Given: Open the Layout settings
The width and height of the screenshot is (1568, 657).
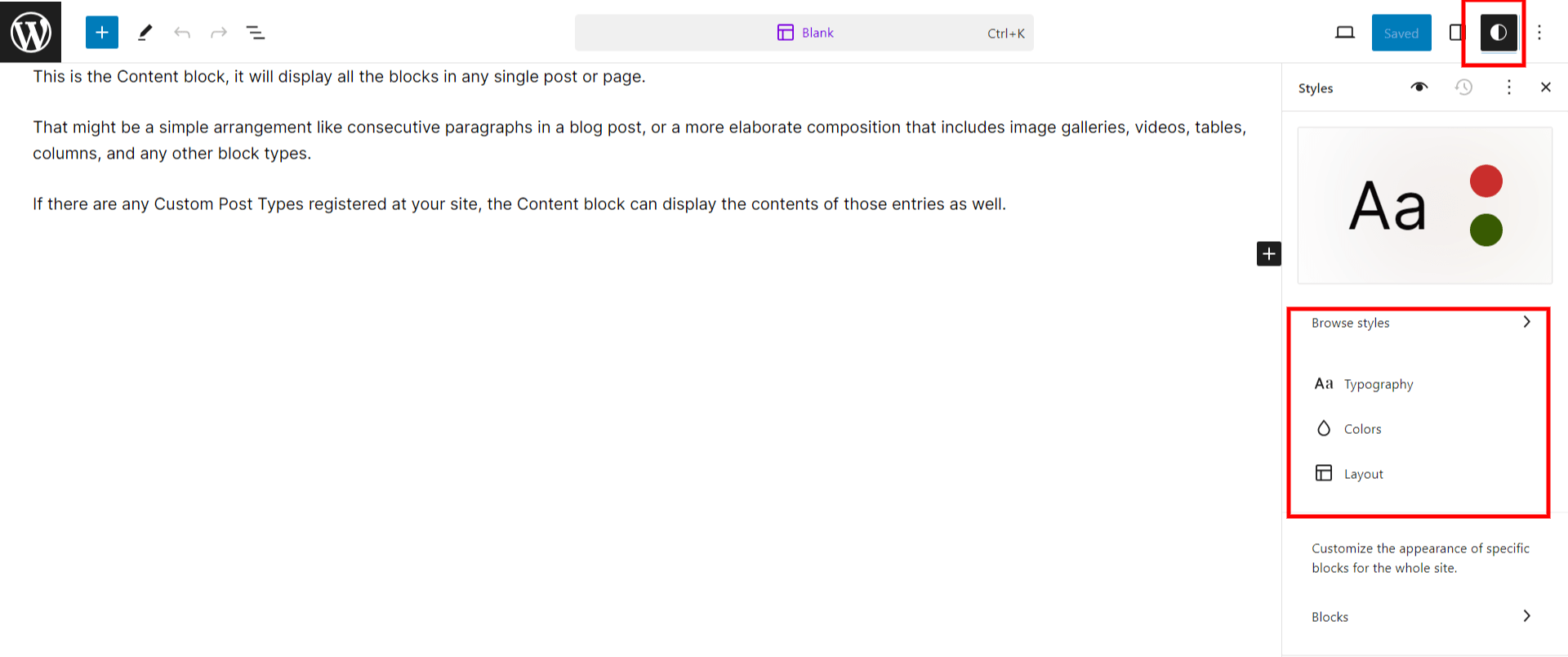Looking at the screenshot, I should coord(1363,474).
